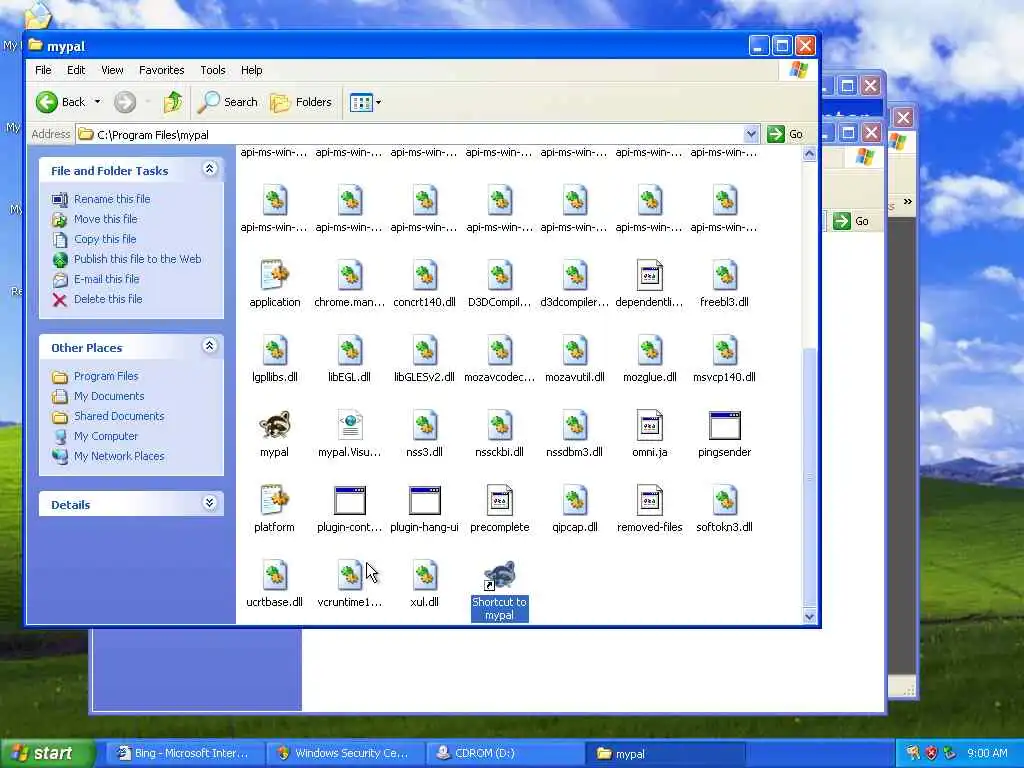Select the freebl3.dll file icon

pyautogui.click(x=724, y=276)
